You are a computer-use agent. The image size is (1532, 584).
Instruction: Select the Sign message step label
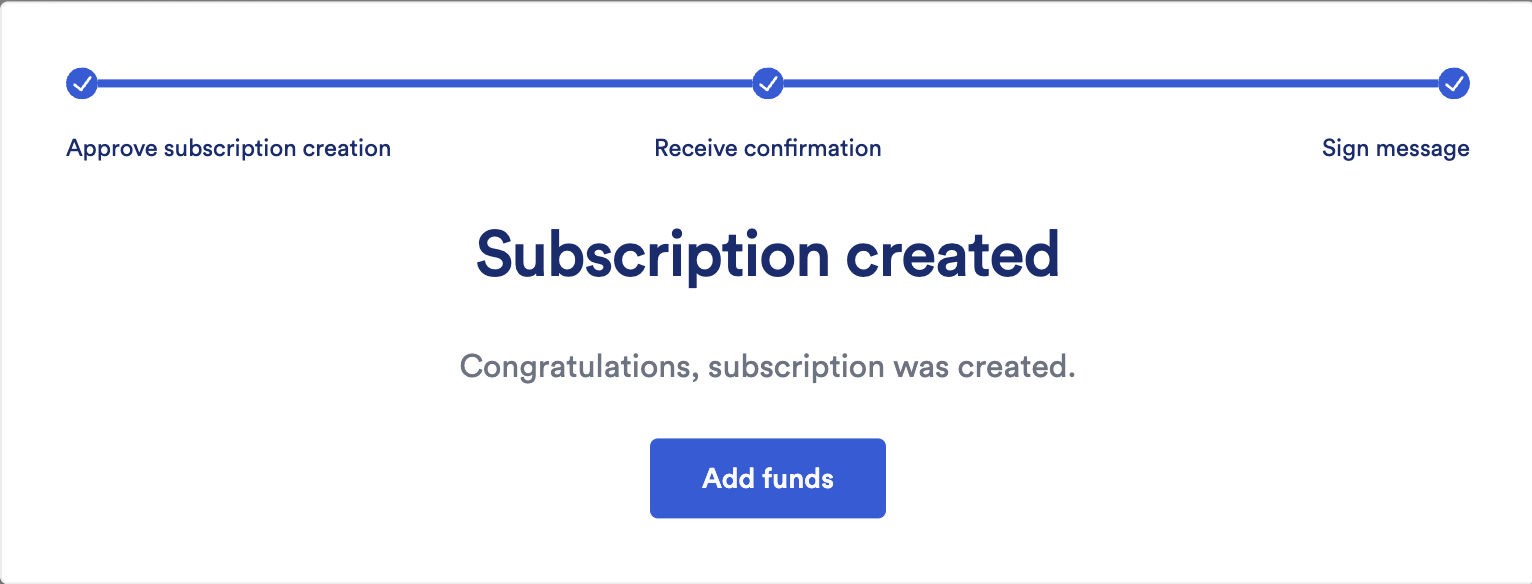click(1396, 149)
